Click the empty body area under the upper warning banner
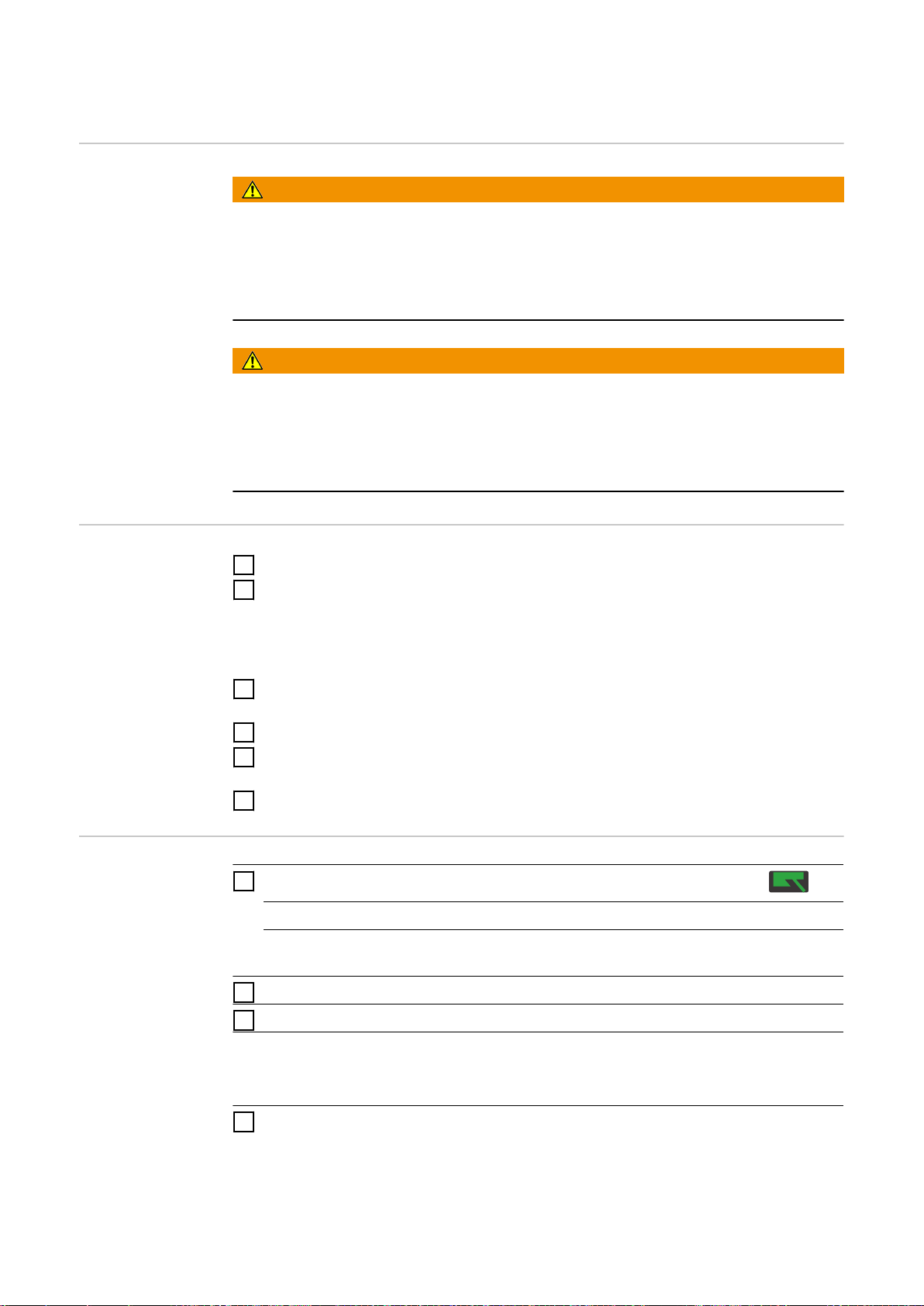924x1306 pixels. tap(538, 261)
